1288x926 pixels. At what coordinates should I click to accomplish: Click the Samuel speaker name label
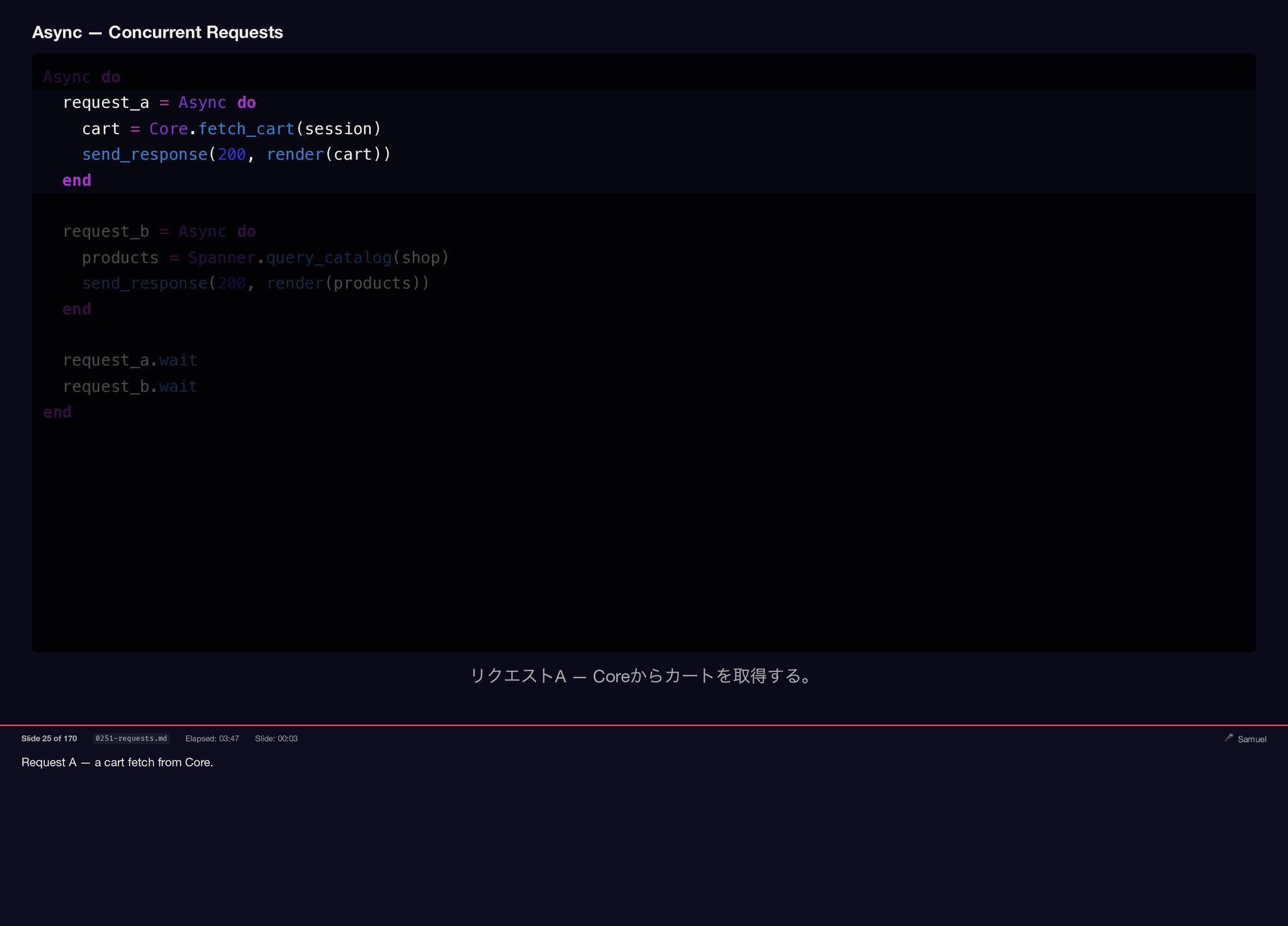1252,739
